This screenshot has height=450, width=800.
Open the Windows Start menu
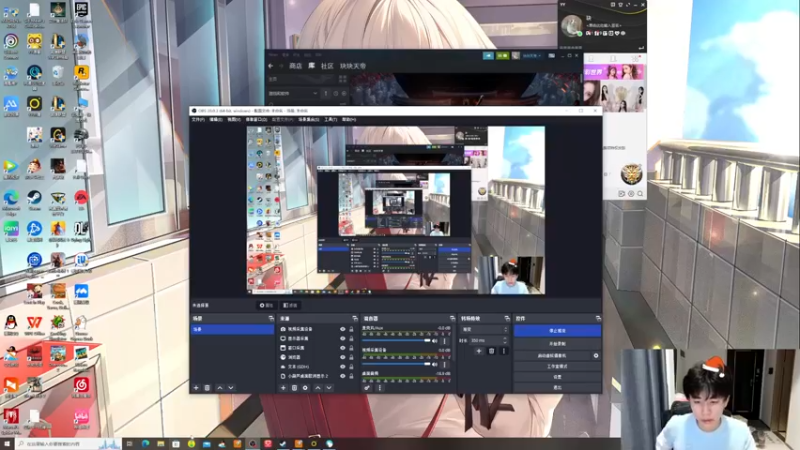click(7, 444)
